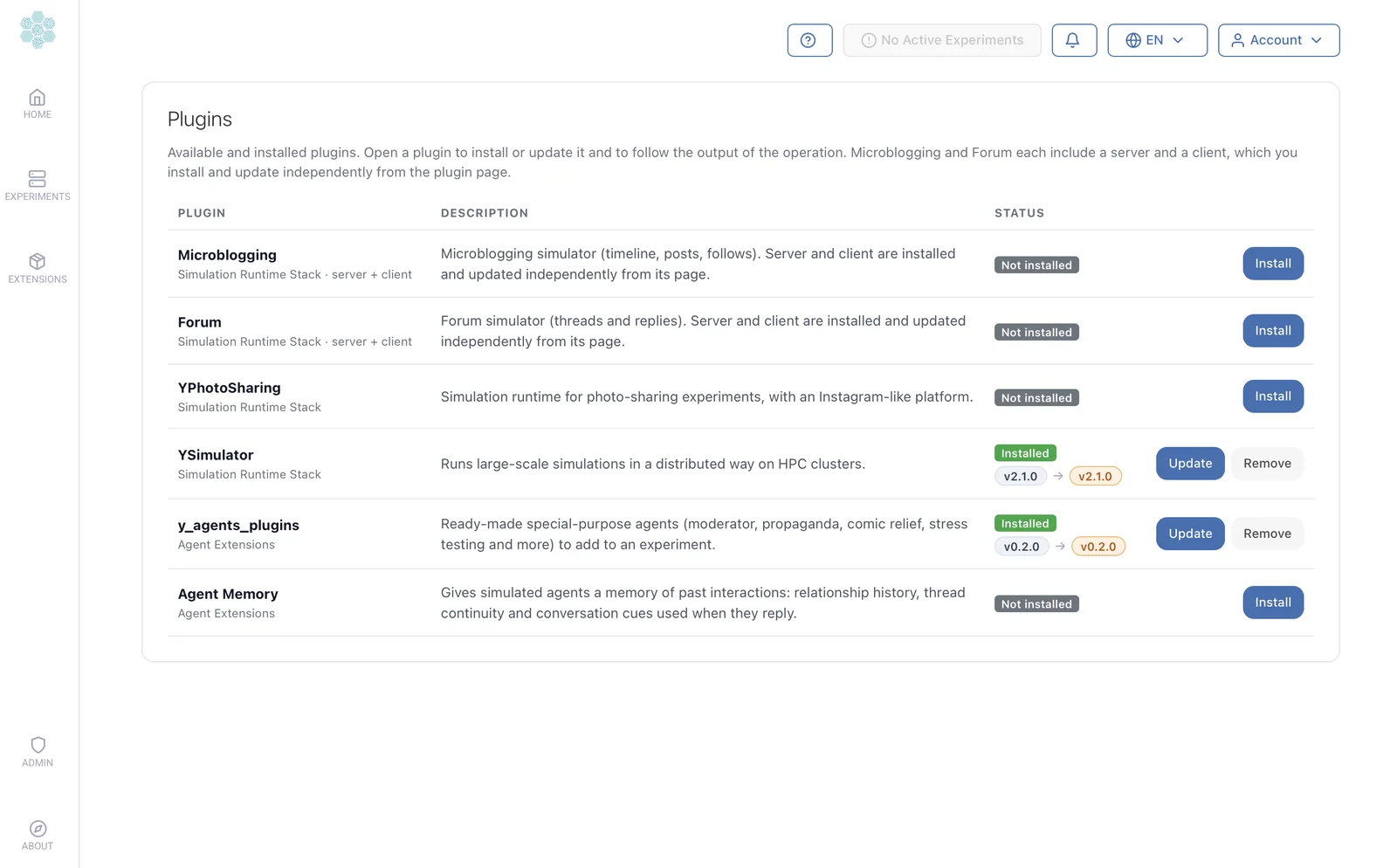Click the Not installed badge for Forum

1036,332
